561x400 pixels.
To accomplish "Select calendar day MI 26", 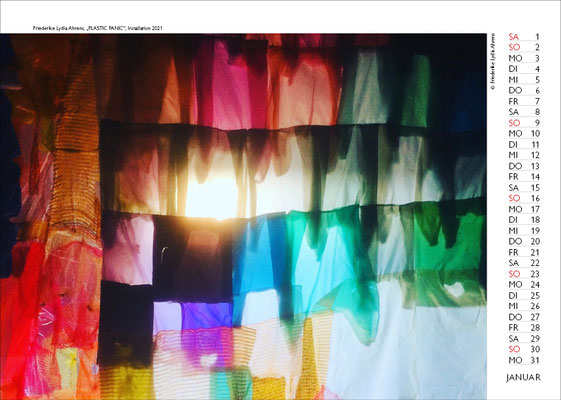I will 524,306.
